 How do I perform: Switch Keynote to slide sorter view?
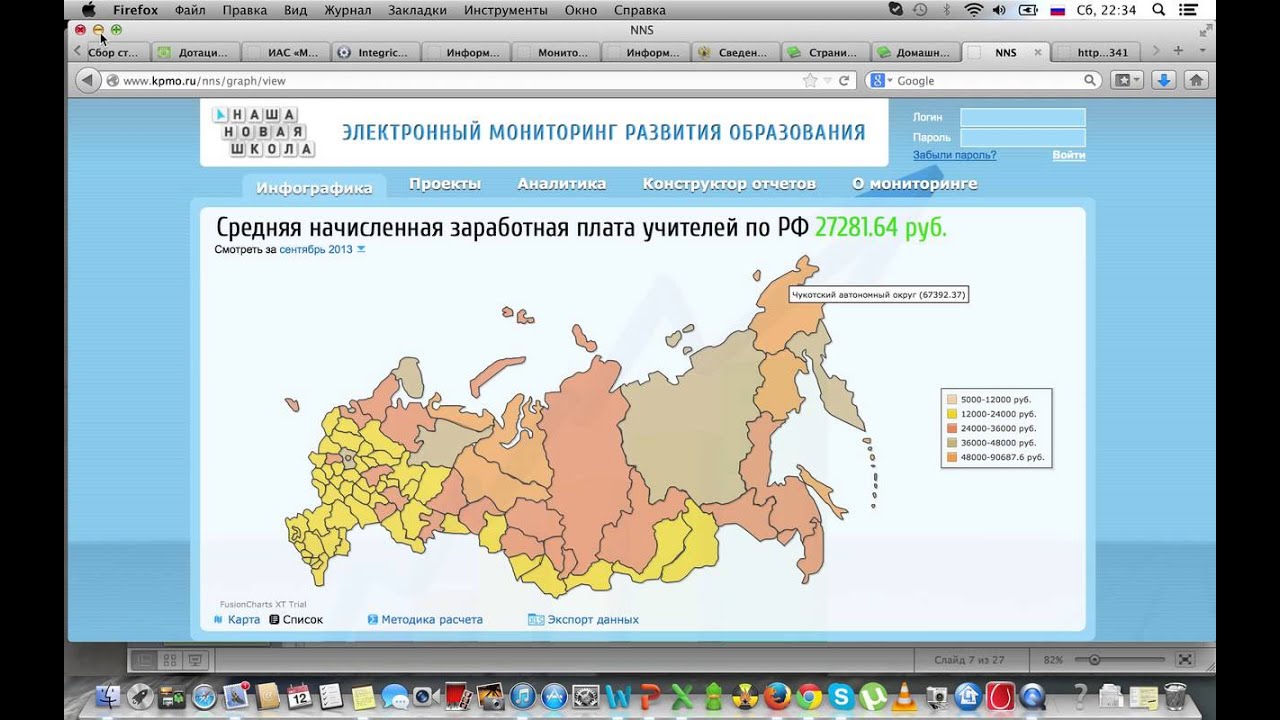point(169,660)
